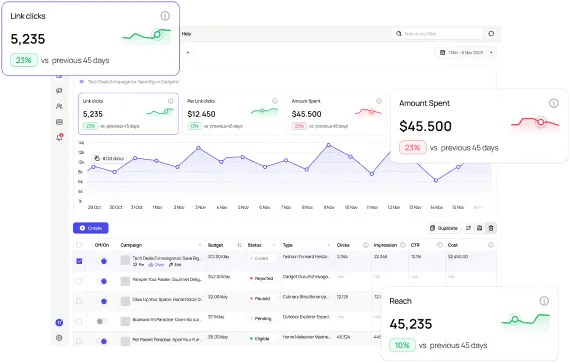This screenshot has height=363, width=570.
Task: Click info icon on Per Link clicks card
Action: point(275,101)
